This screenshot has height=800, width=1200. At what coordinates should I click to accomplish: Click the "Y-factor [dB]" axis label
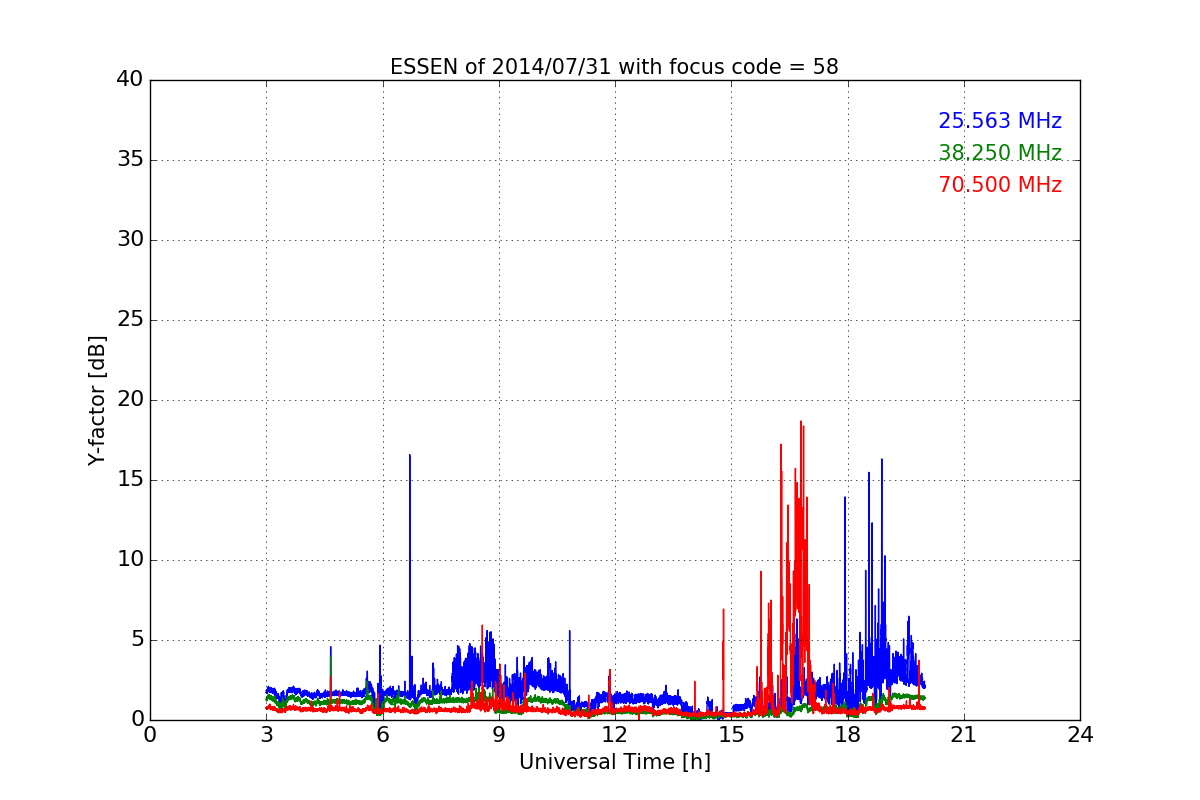(97, 400)
